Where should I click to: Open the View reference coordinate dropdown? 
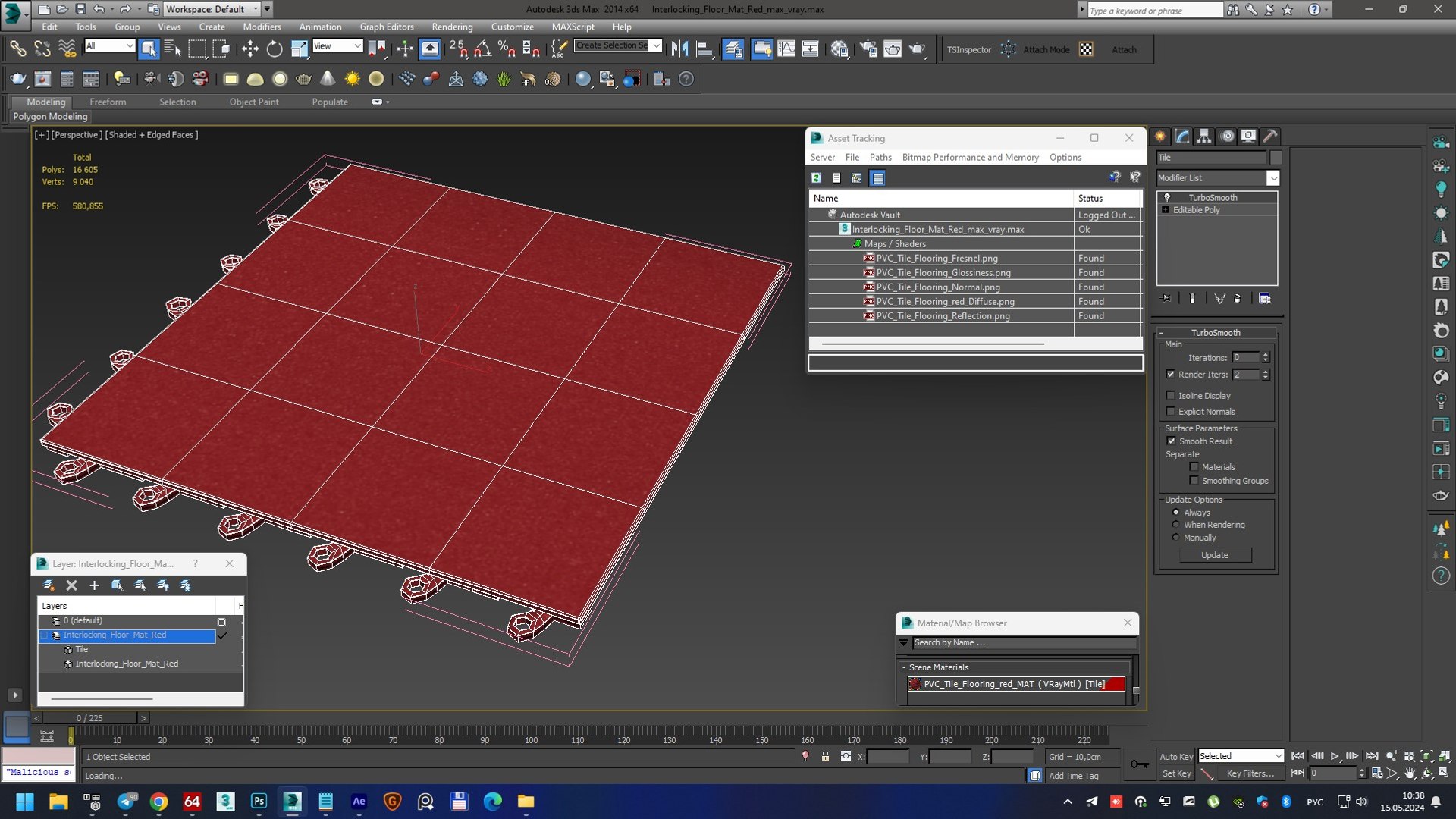(x=337, y=46)
